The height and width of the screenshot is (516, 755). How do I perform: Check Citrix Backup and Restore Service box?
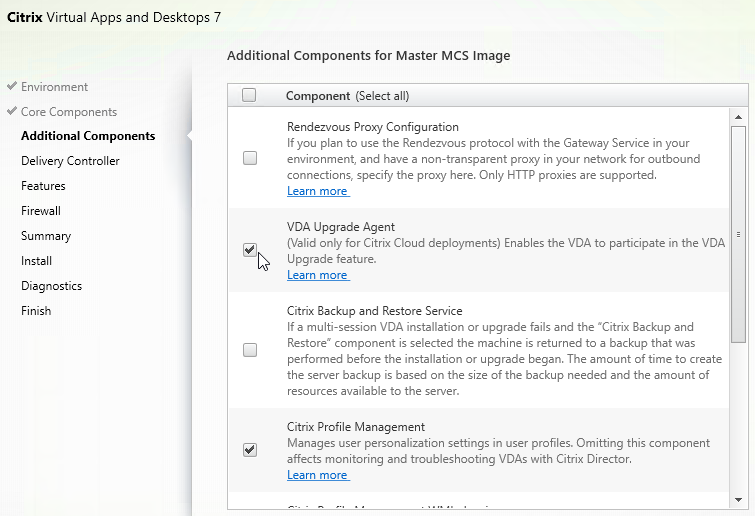tap(250, 350)
